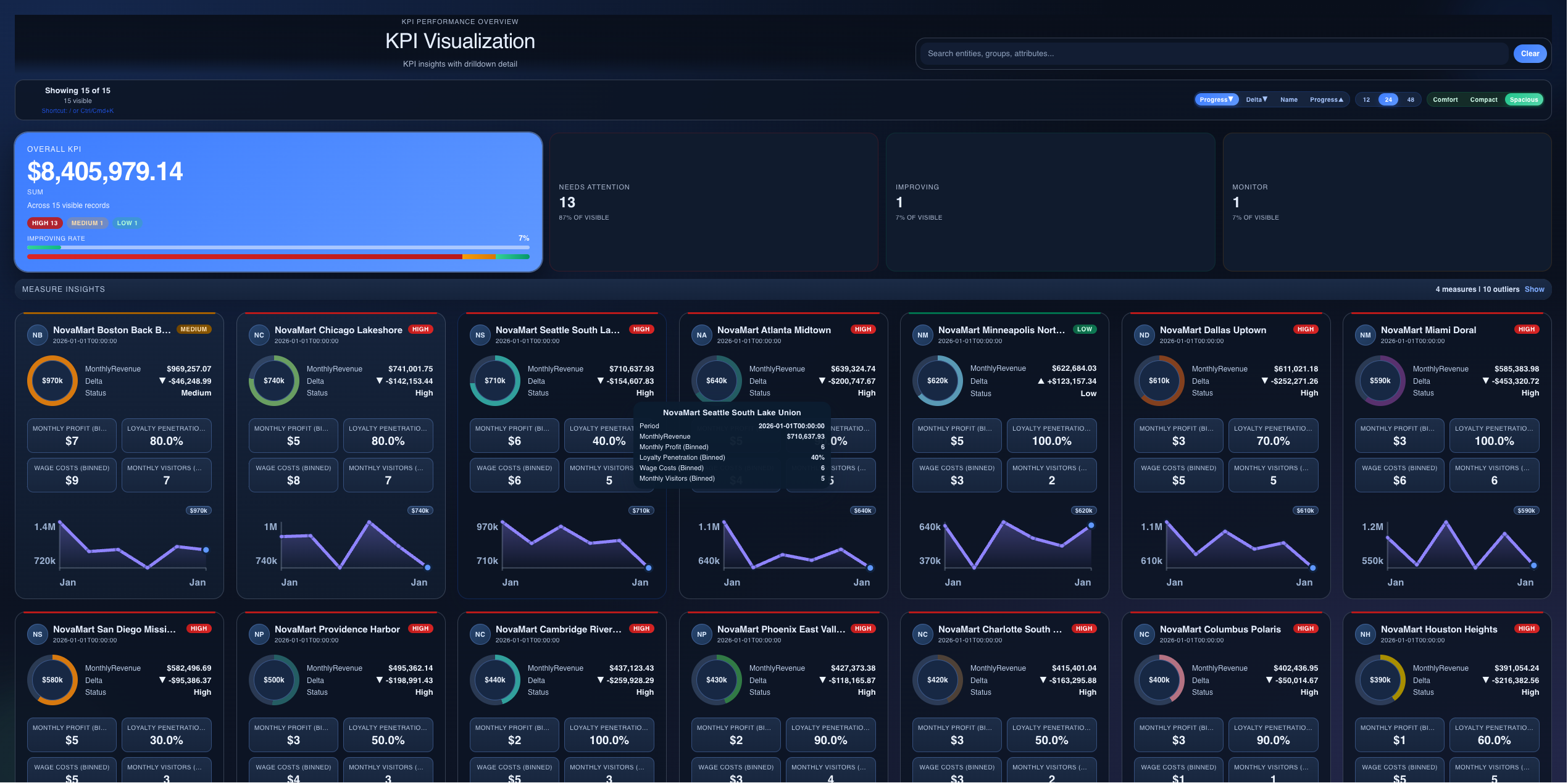The image size is (1568, 783).
Task: Click the $970k donut gauge on Boston card
Action: [x=52, y=381]
